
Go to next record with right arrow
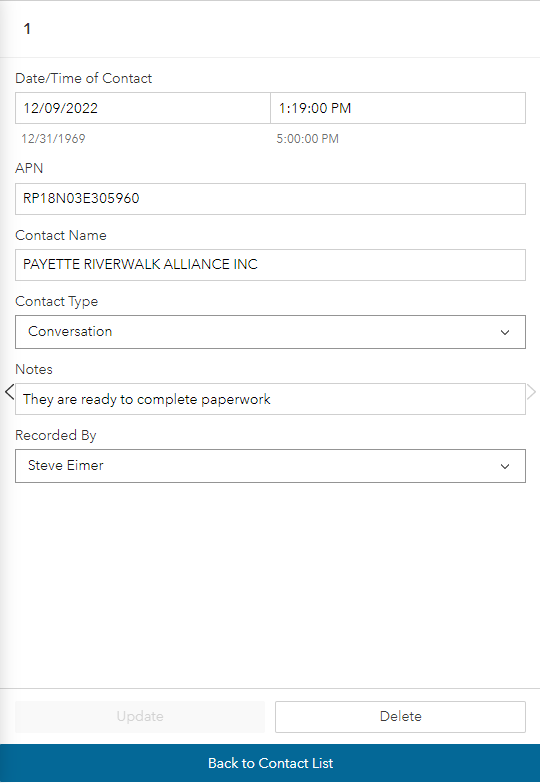point(532,392)
